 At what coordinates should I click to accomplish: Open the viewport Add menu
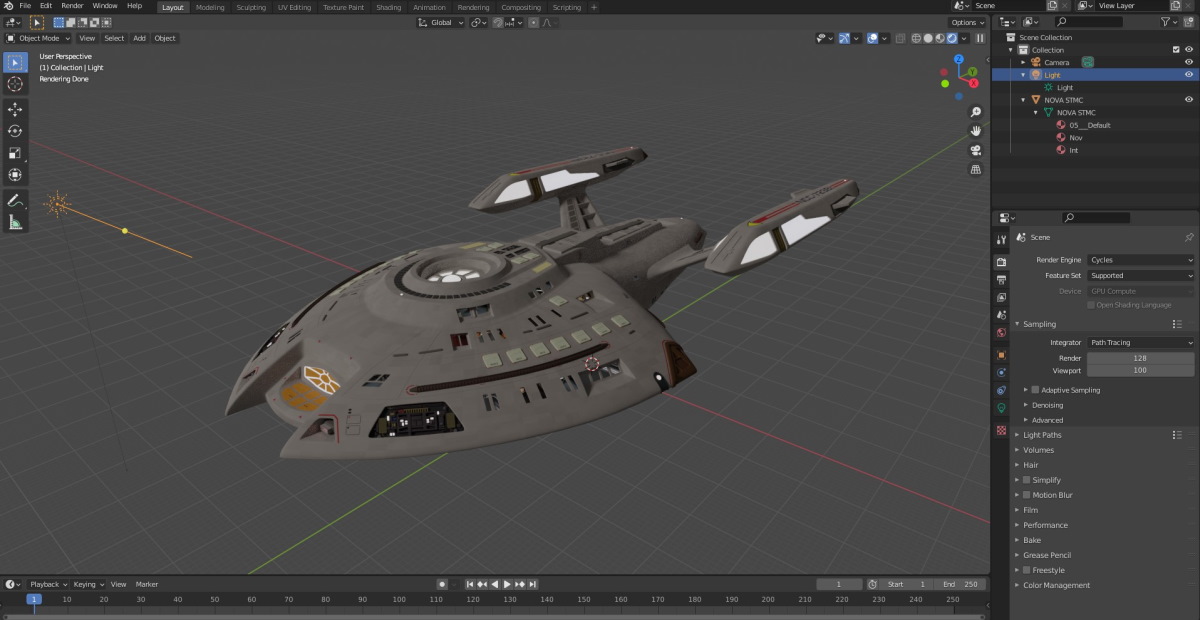[x=139, y=38]
